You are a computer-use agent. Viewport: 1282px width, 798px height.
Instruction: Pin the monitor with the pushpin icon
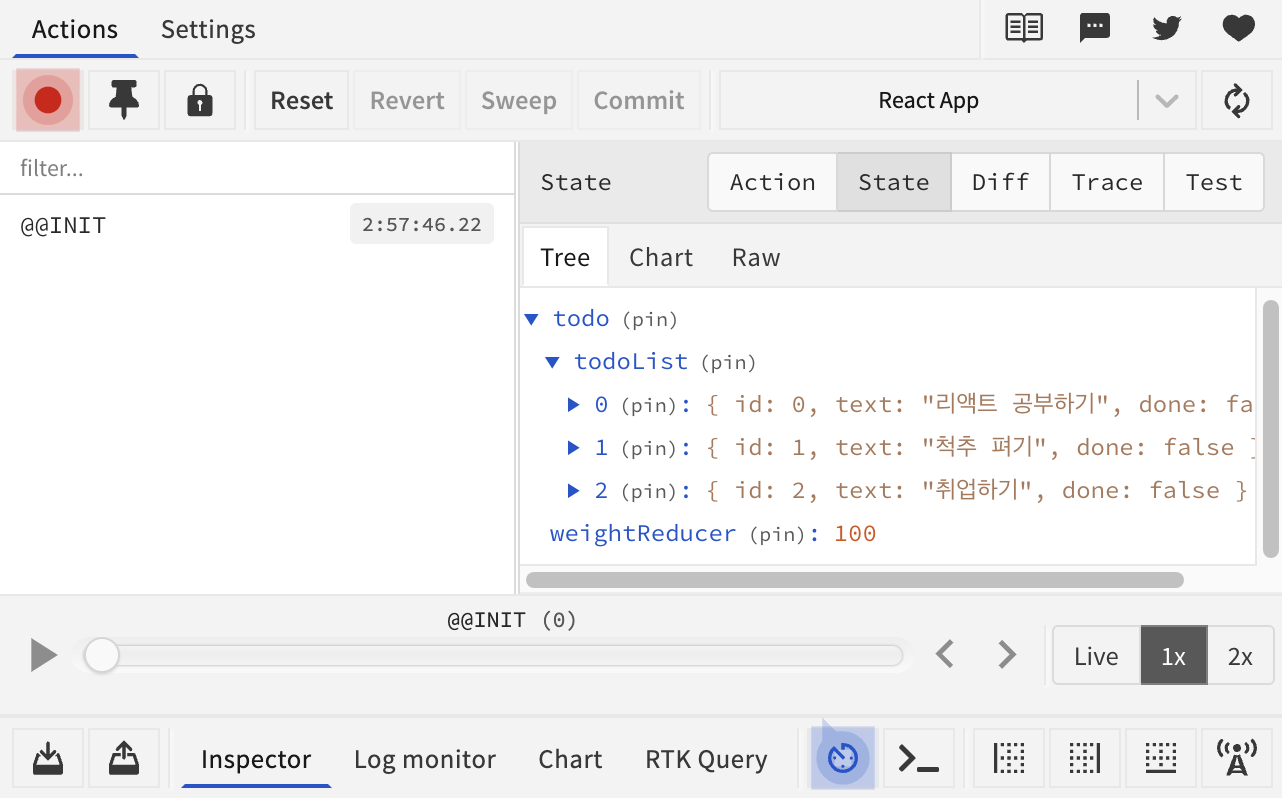124,100
